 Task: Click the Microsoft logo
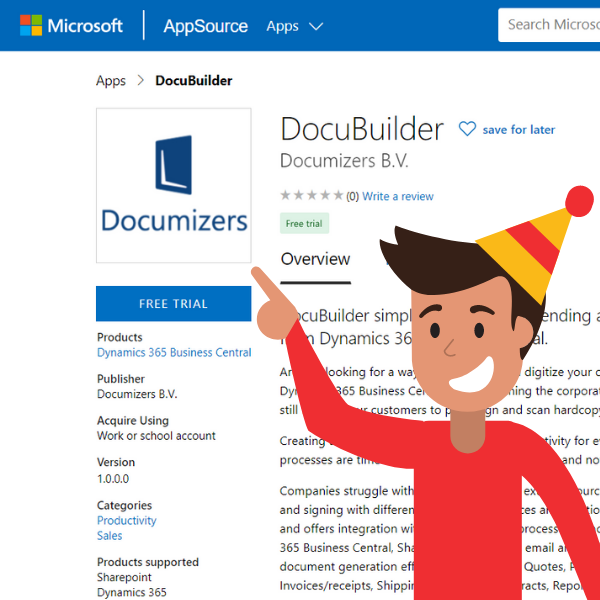point(71,26)
